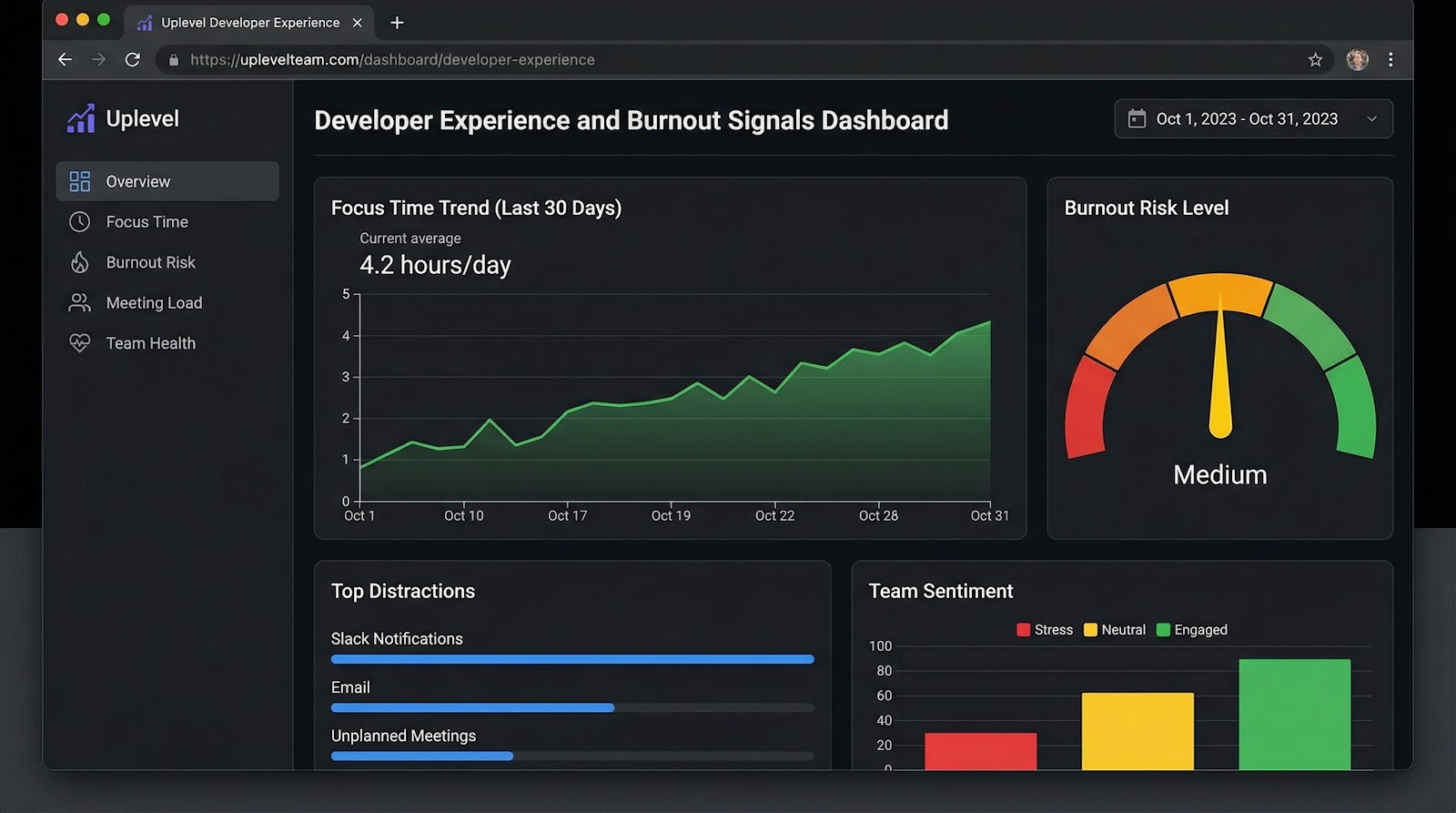Open the calendar icon in date picker

(x=1137, y=119)
